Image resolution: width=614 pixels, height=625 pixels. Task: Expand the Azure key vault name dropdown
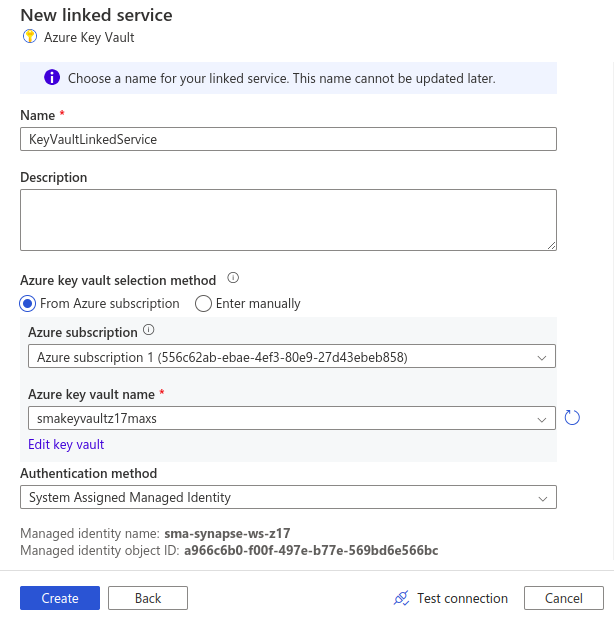click(x=288, y=419)
